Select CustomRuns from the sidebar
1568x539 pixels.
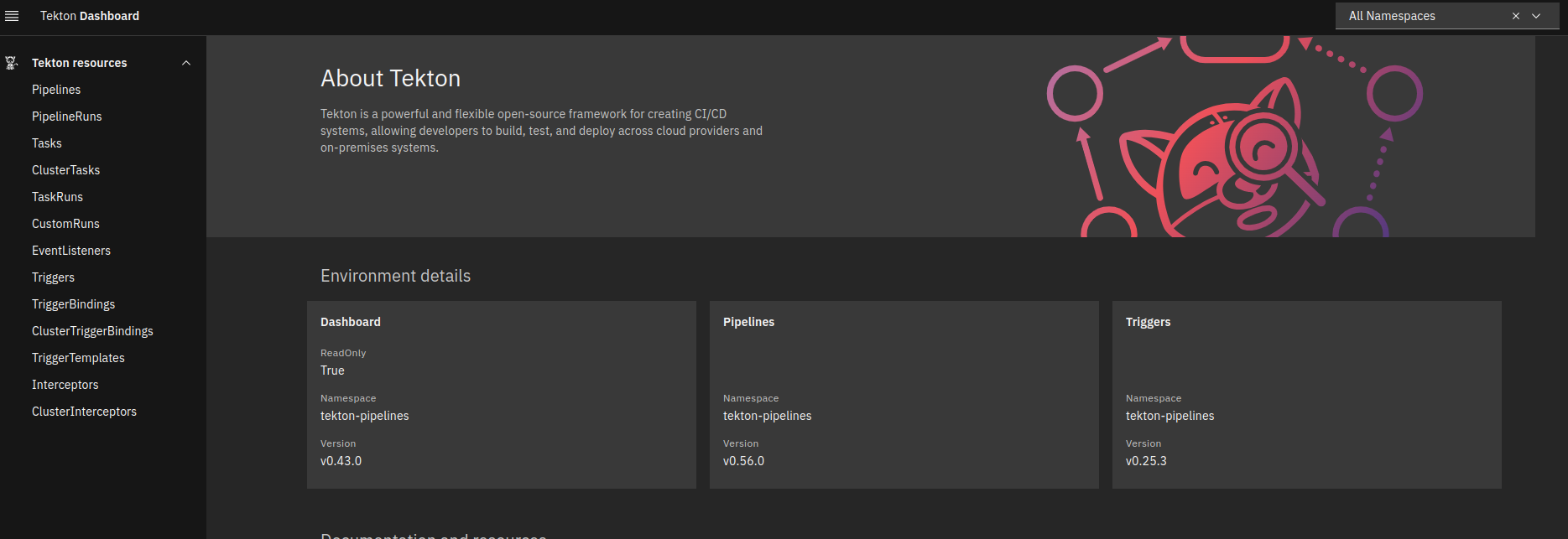pos(65,224)
